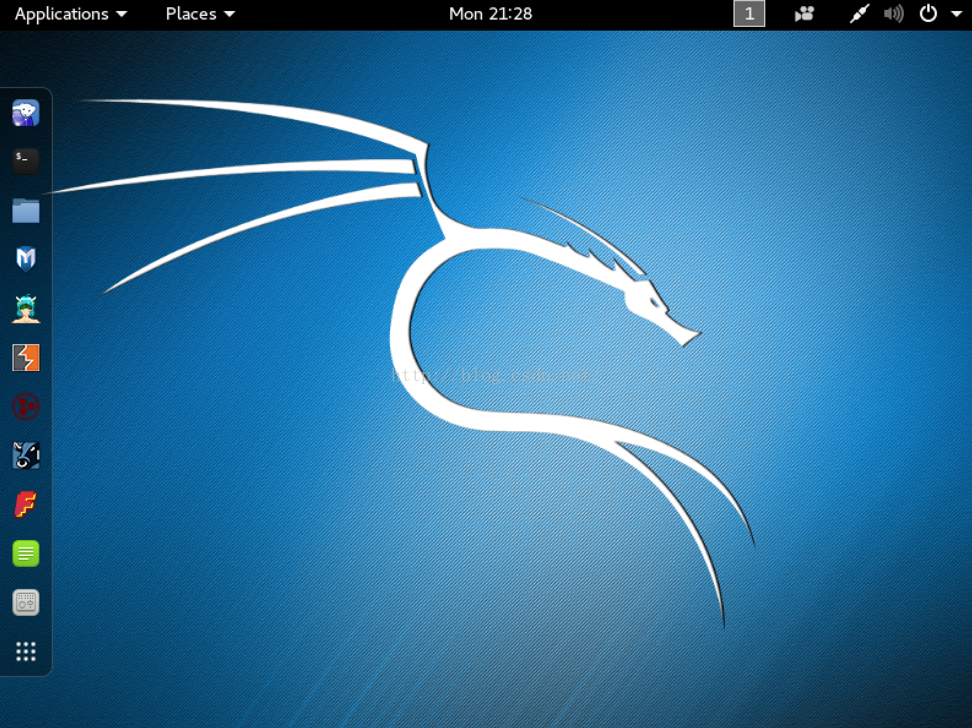Launch the Maltego red circle icon

click(26, 407)
